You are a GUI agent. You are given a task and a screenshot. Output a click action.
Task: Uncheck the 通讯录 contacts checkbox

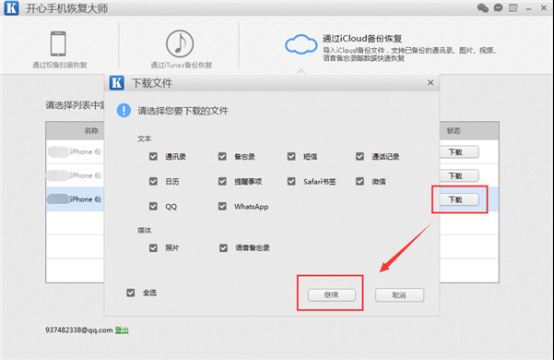[153, 156]
